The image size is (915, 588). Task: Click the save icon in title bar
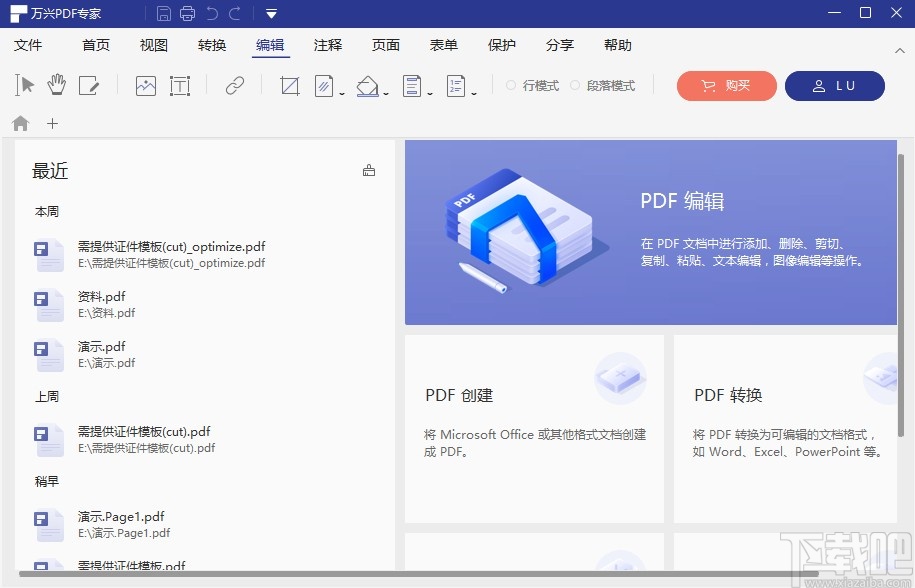(x=163, y=13)
